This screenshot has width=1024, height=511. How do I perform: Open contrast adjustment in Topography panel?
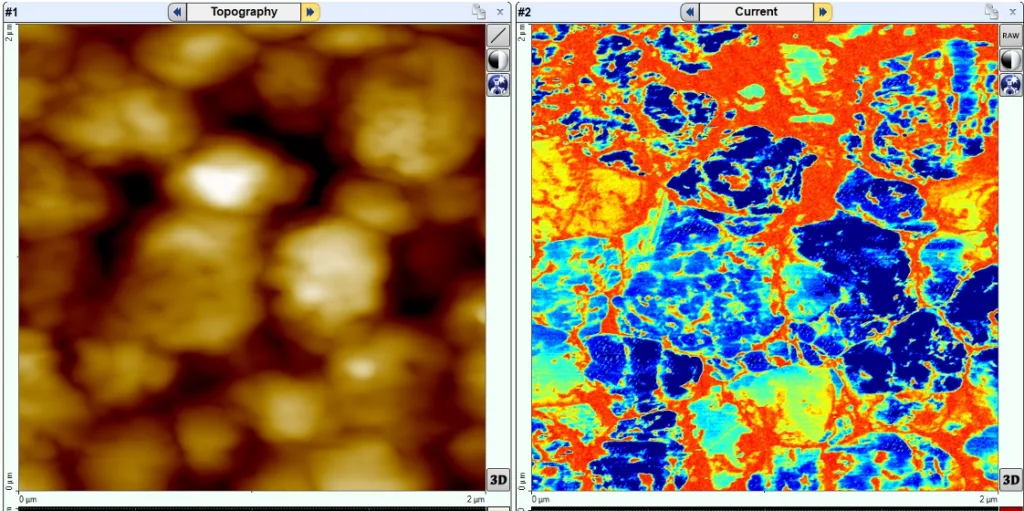498,60
